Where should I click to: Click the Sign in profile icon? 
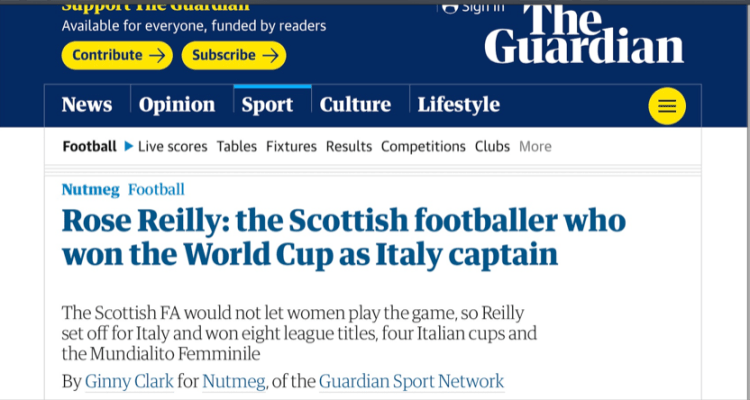click(x=450, y=6)
